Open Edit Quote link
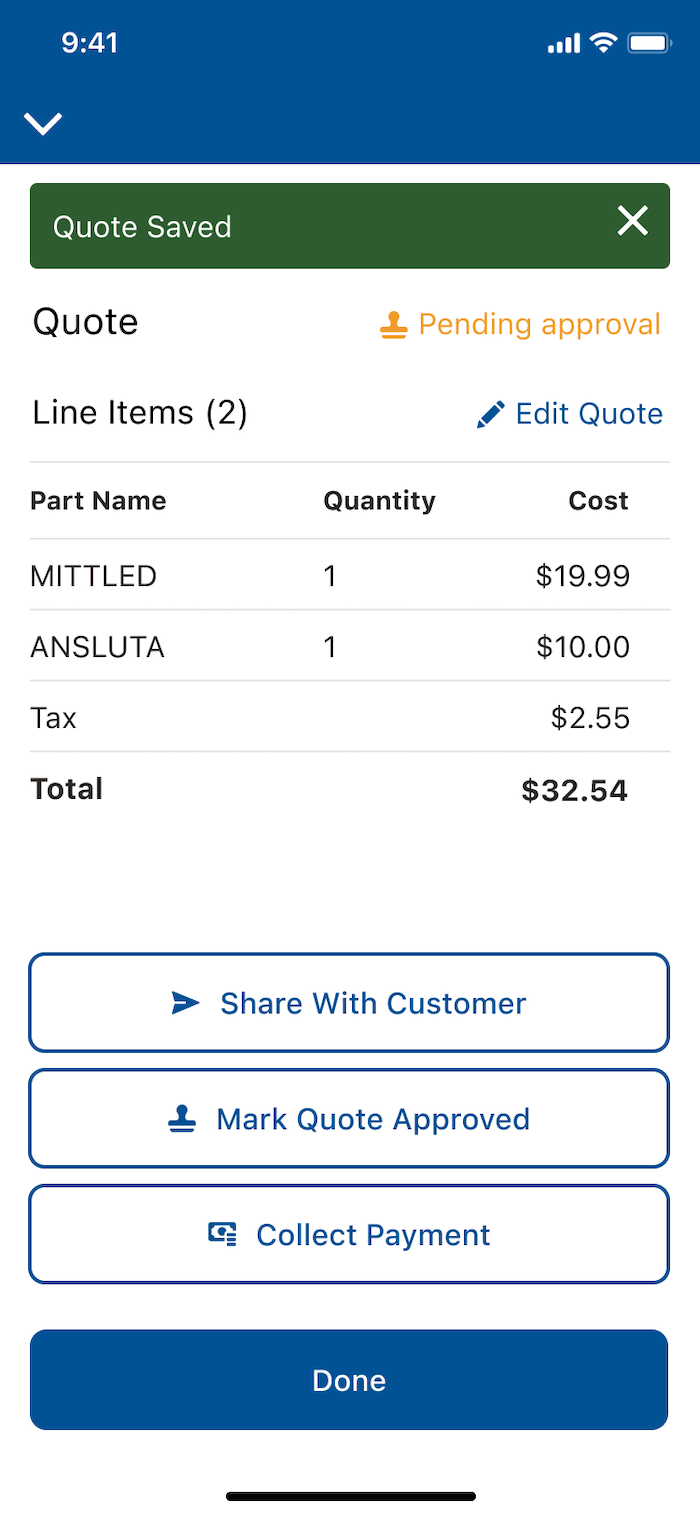 click(x=588, y=414)
